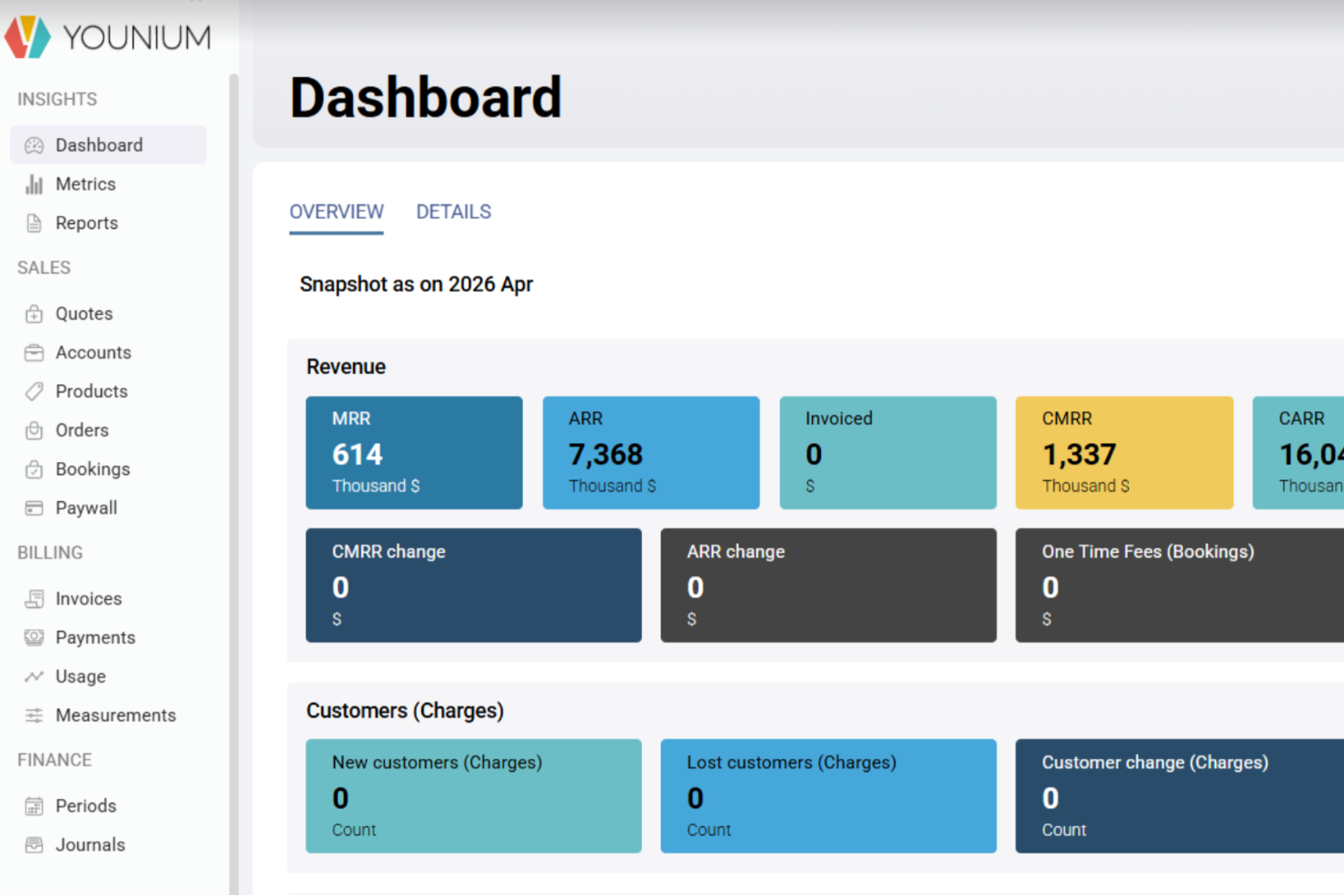The height and width of the screenshot is (896, 1344).
Task: Select the Periods icon under Finance
Action: (x=34, y=805)
